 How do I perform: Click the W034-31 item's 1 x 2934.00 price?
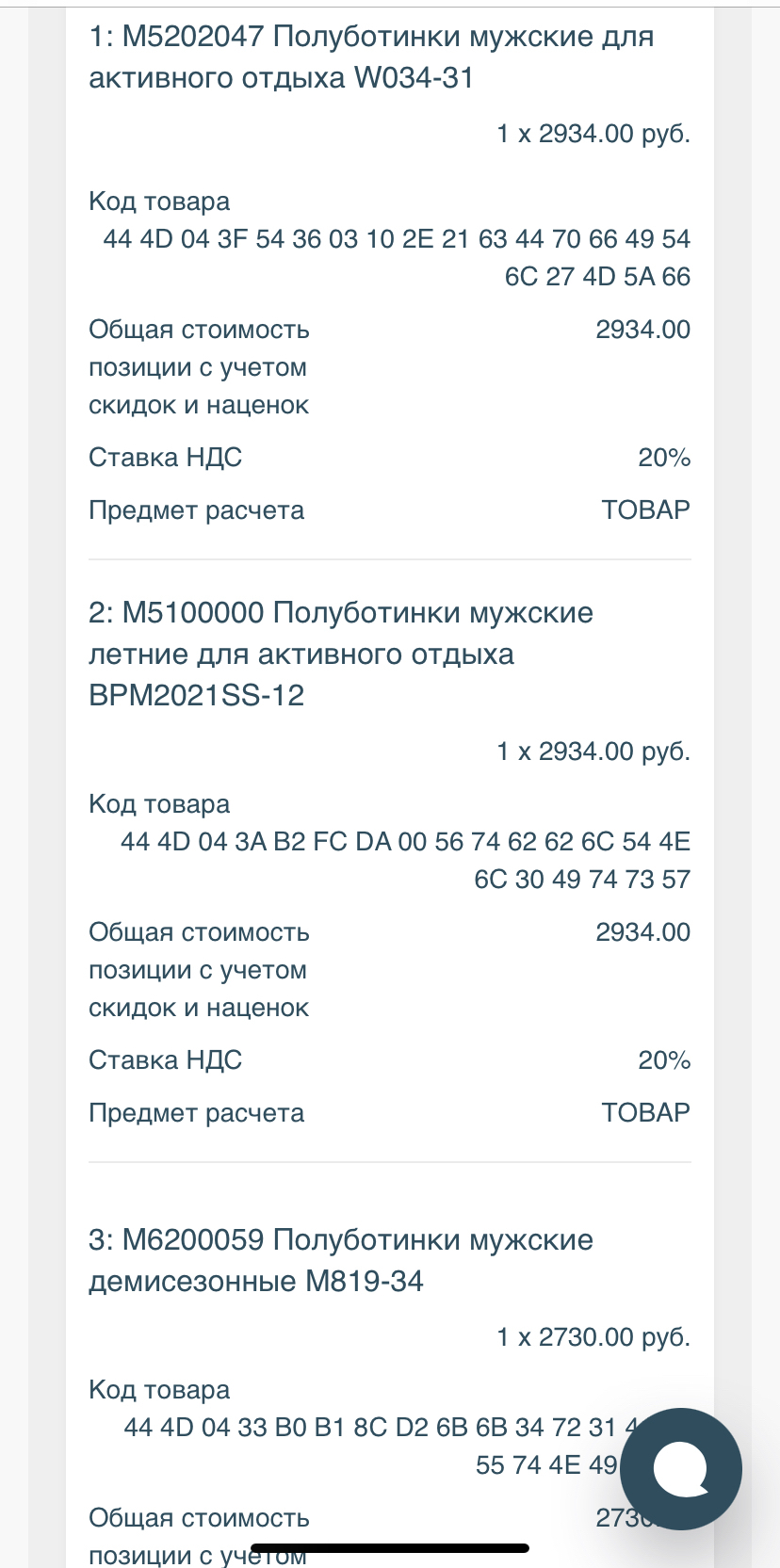593,134
